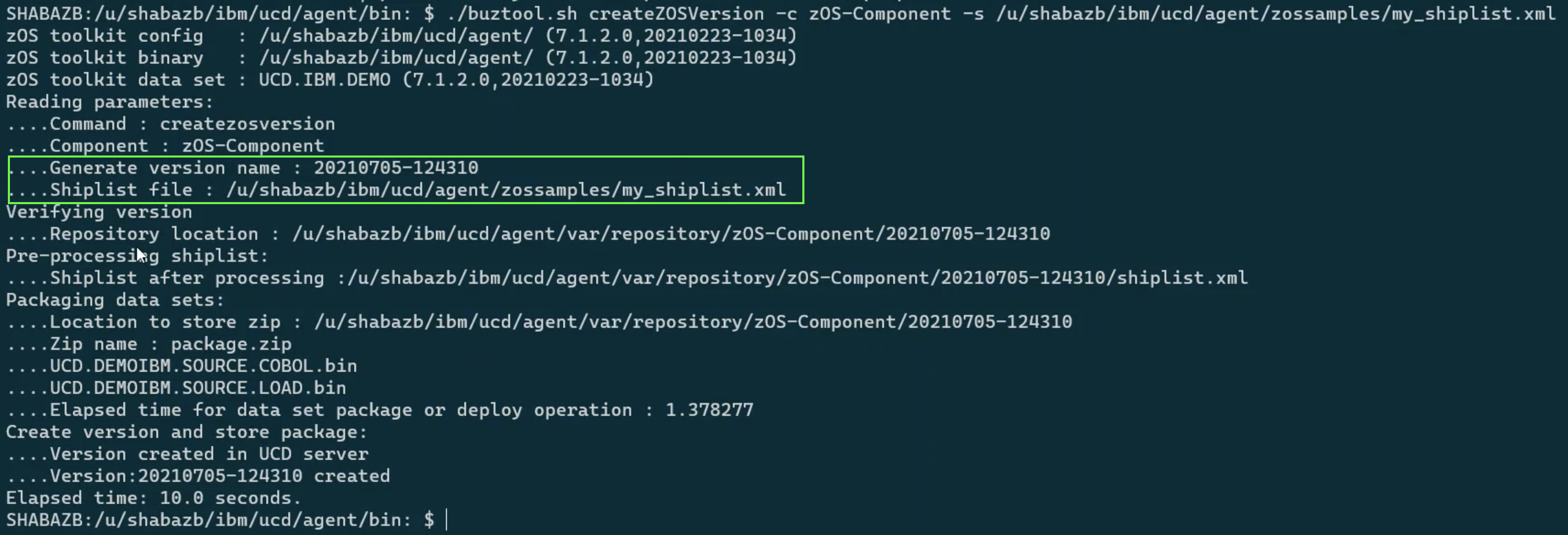
Task: Select the UCD.IBM.DEMO data set name
Action: click(x=324, y=80)
